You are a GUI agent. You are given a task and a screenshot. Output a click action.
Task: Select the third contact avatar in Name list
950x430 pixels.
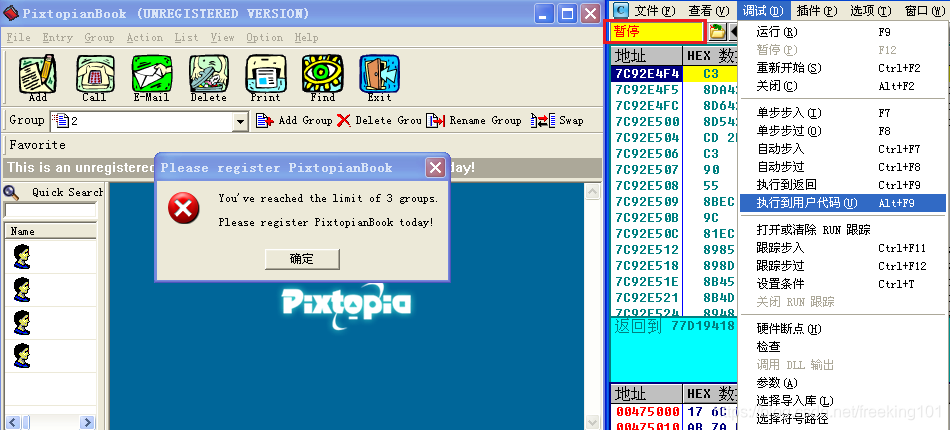click(22, 322)
